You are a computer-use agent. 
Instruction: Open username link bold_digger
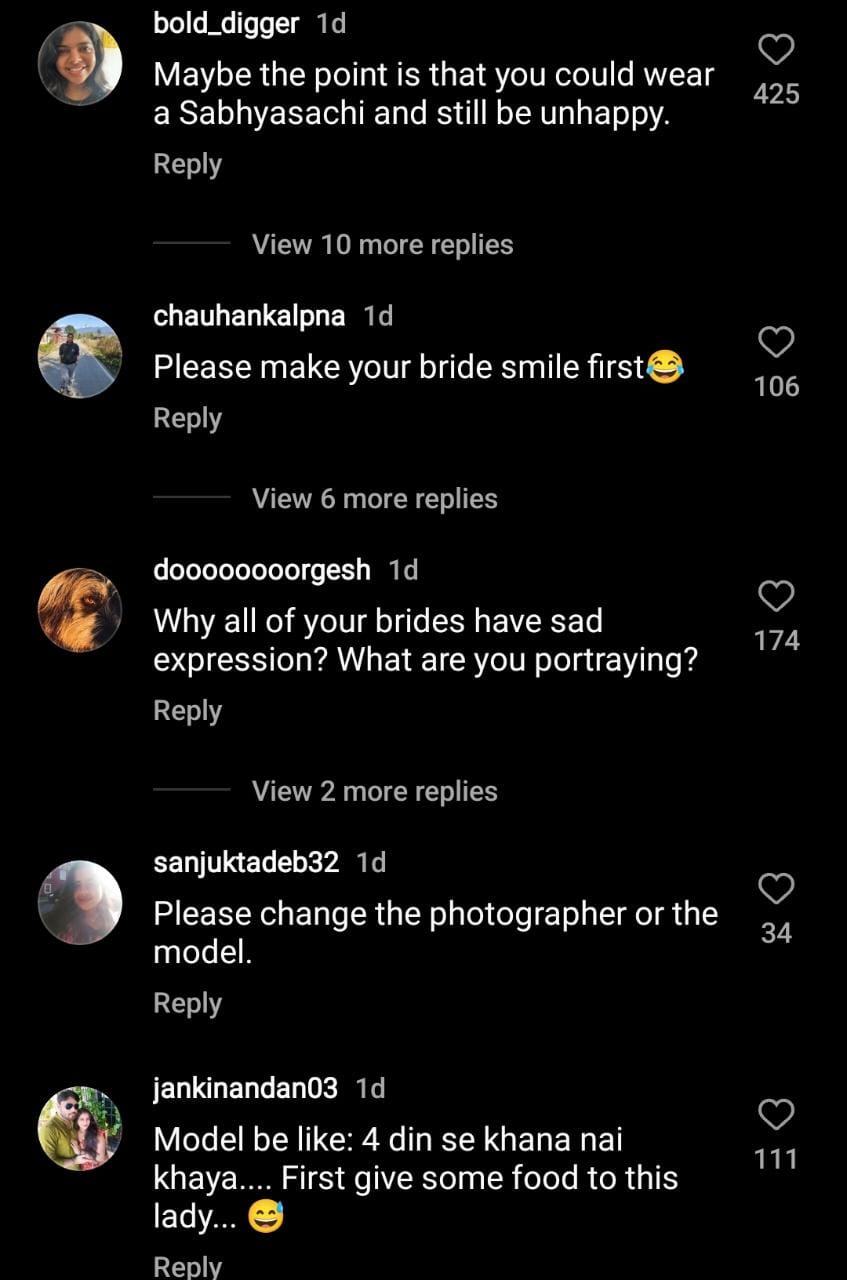point(226,24)
